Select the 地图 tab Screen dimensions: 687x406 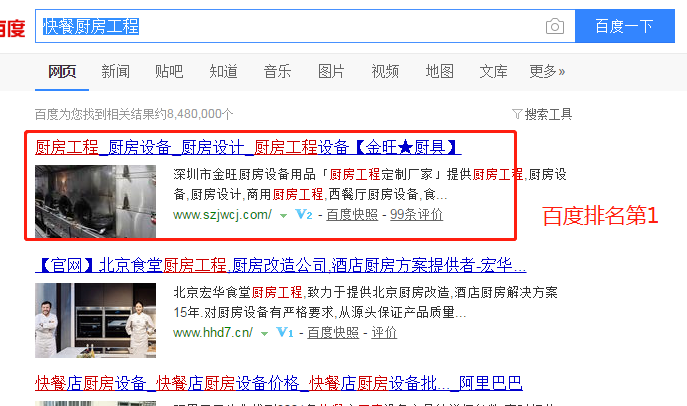(439, 71)
